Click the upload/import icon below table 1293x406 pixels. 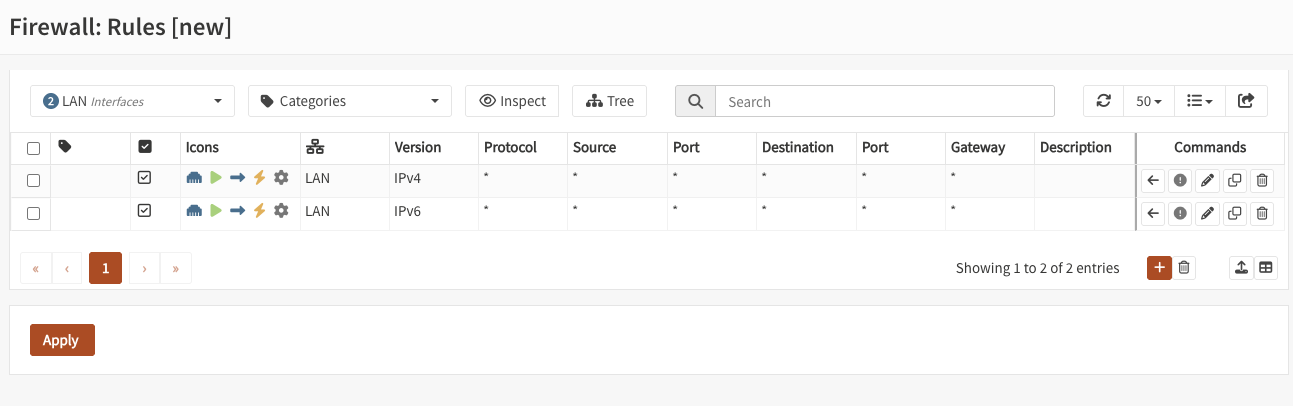(1241, 267)
